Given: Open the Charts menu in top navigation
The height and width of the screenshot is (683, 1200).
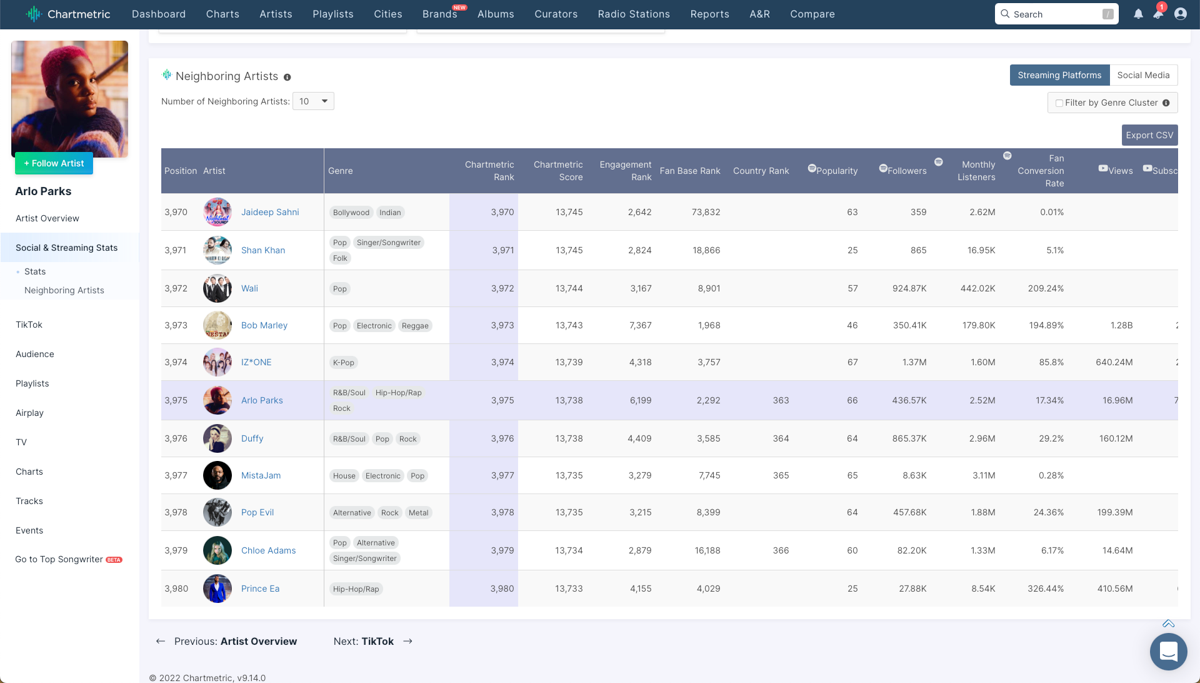Looking at the screenshot, I should point(223,14).
